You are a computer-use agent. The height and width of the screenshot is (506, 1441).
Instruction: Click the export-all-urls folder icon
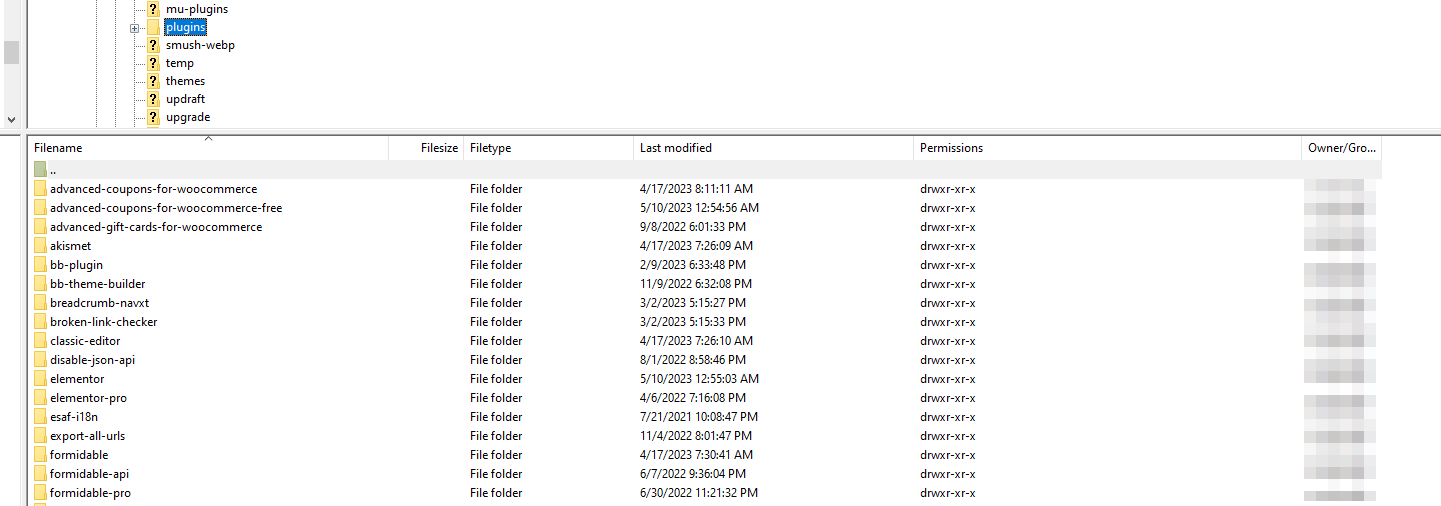point(40,436)
